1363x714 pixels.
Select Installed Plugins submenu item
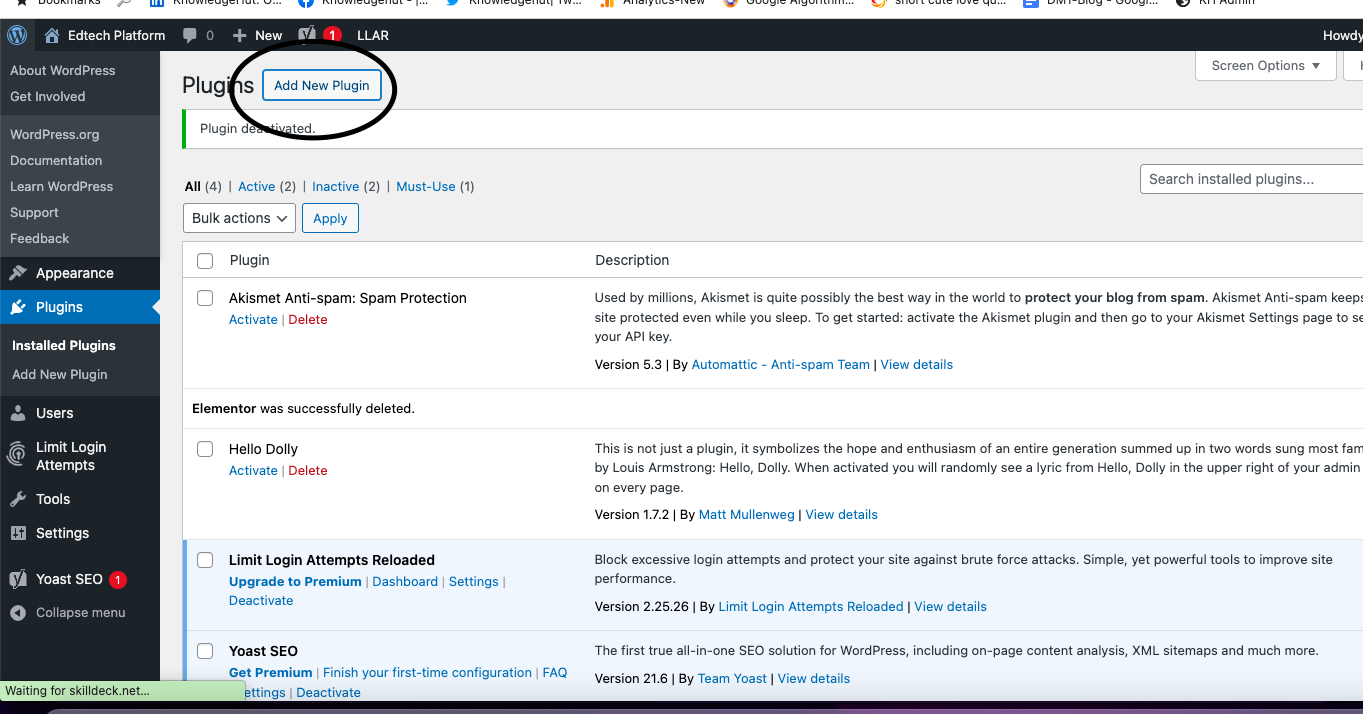tap(64, 345)
